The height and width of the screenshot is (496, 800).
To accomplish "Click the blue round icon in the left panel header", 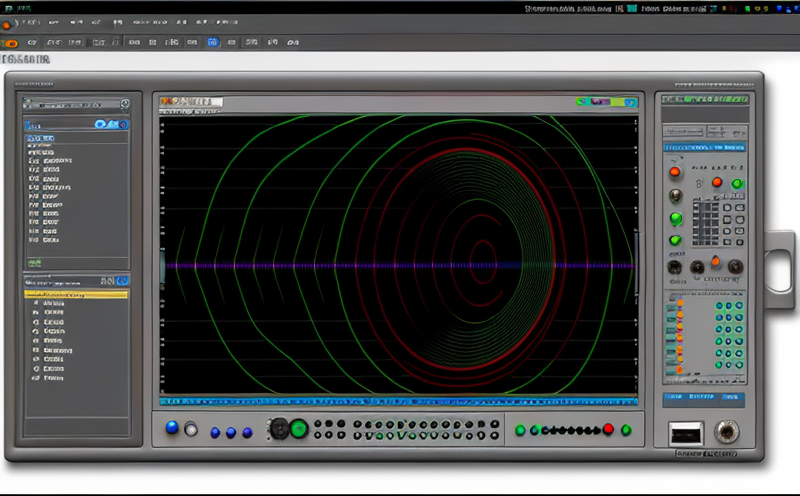I will tap(101, 124).
